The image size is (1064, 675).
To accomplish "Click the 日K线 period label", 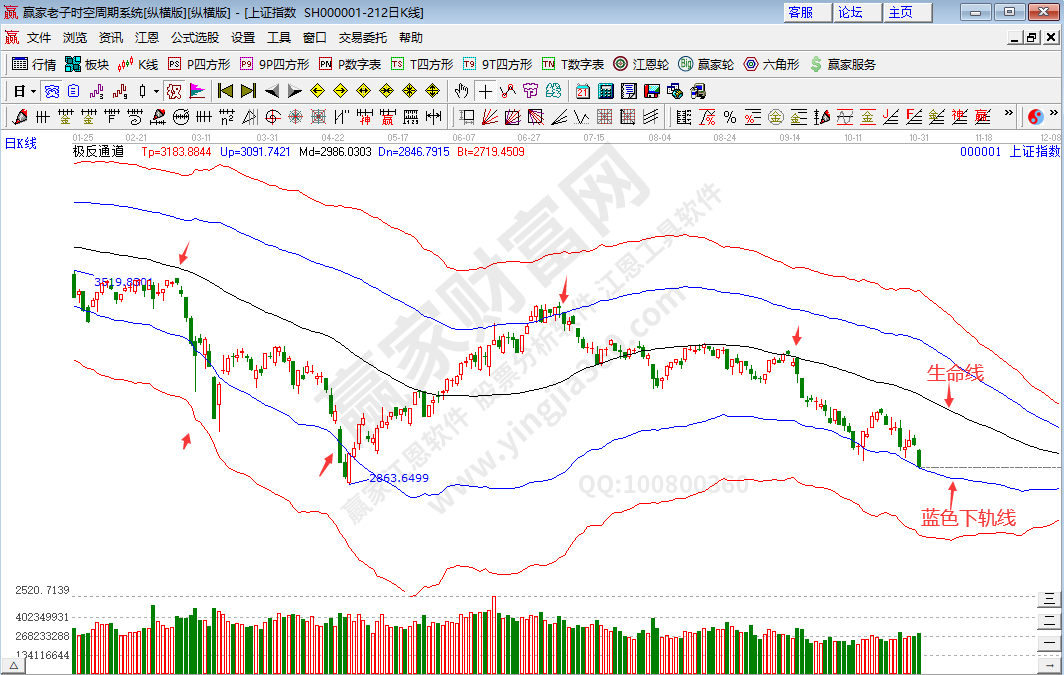I will click(x=21, y=143).
